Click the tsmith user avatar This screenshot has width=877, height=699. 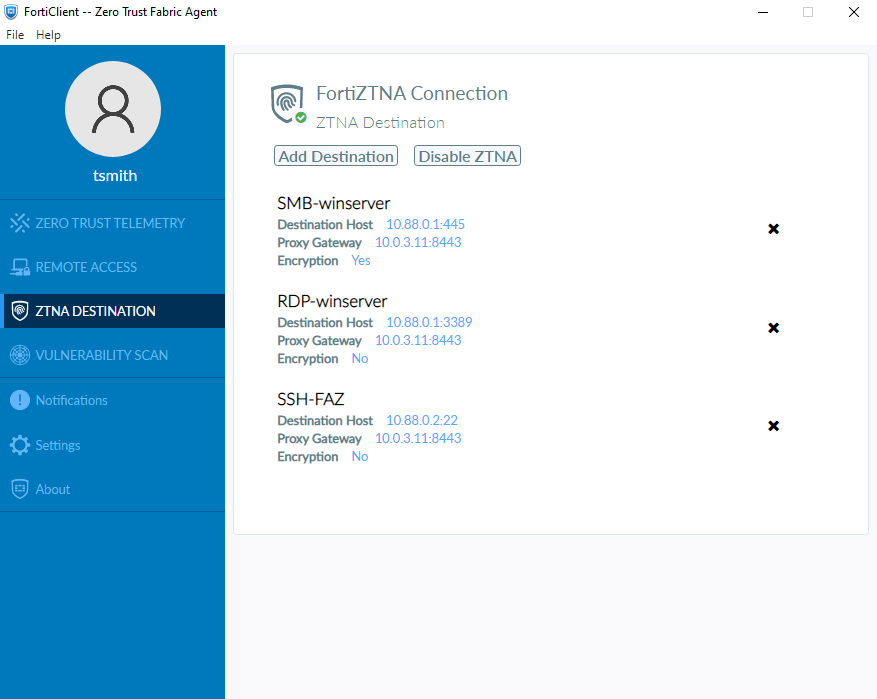point(112,109)
